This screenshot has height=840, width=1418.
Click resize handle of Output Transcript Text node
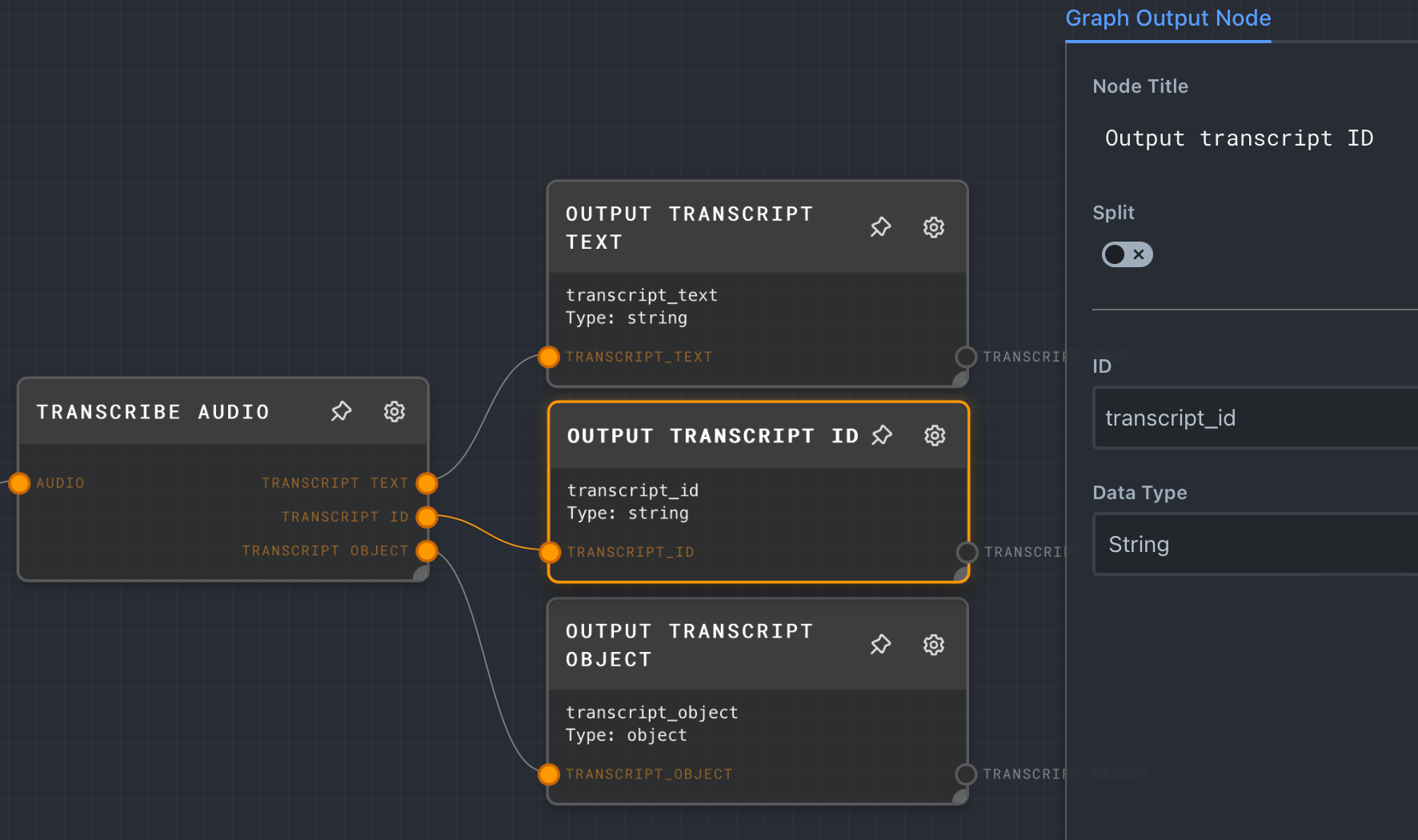[960, 379]
